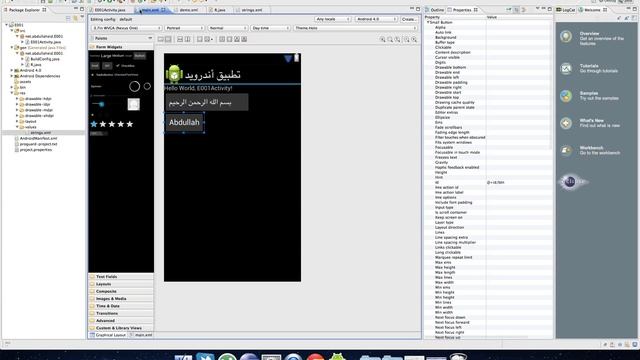Screen dimensions: 640x360
Task: Click the Link with Editor icon in Package Explorer
Action: pos(76,18)
